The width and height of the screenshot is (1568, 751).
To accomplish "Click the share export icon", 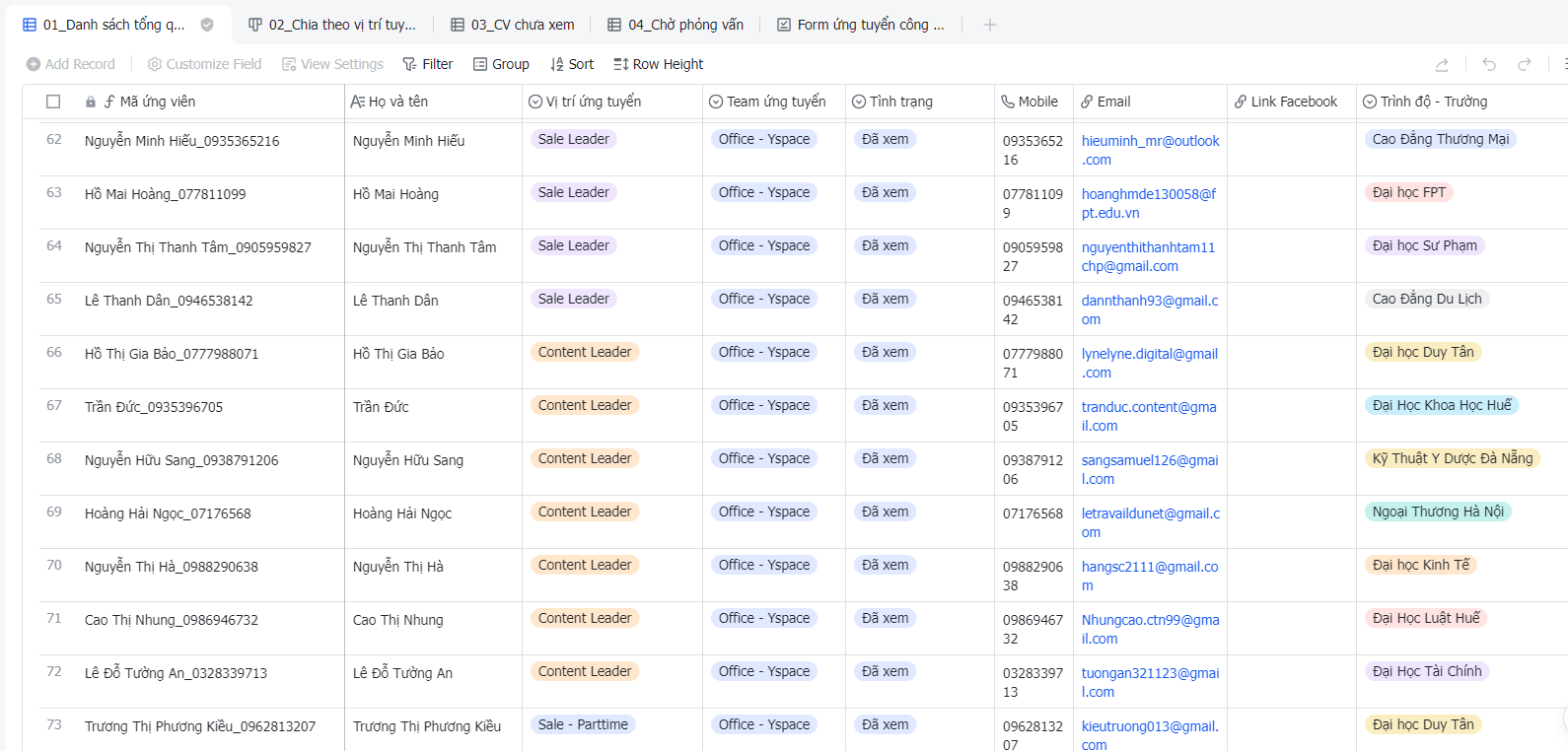I will [1442, 64].
